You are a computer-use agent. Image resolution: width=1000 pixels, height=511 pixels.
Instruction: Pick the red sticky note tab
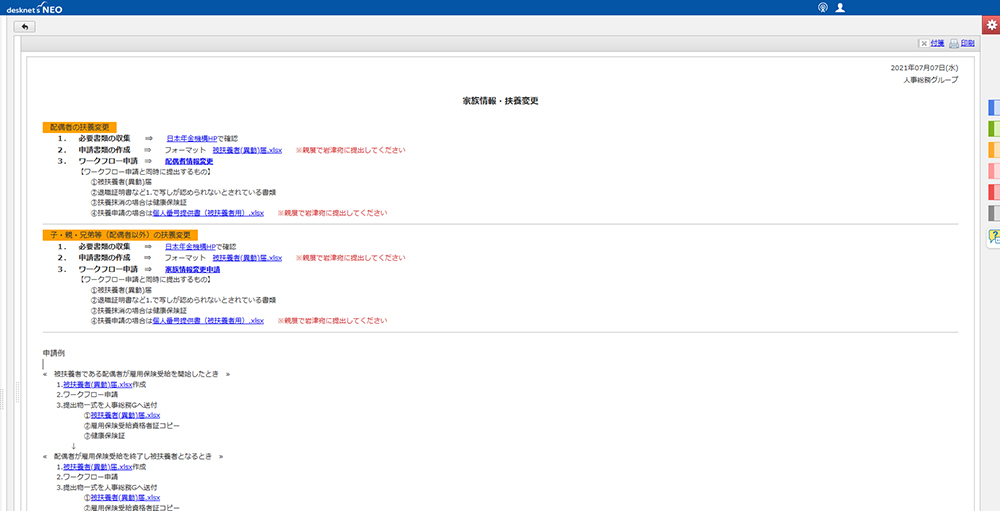pos(994,191)
